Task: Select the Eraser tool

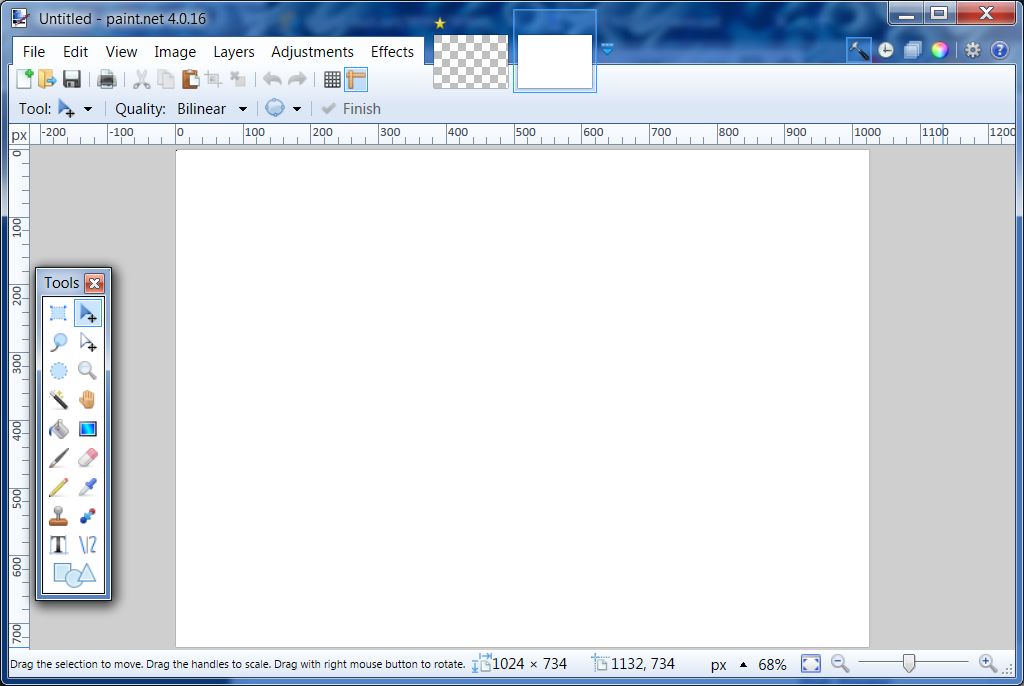Action: coord(88,457)
